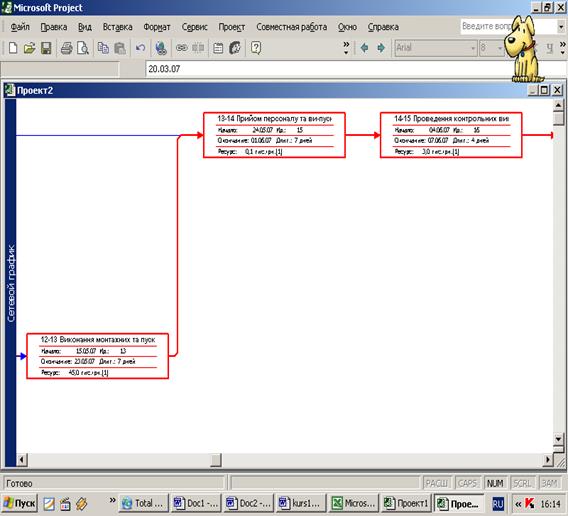Viewport: 568px width, 516px height.
Task: Select task box 13-14 Прийом персоналу
Action: [274, 135]
